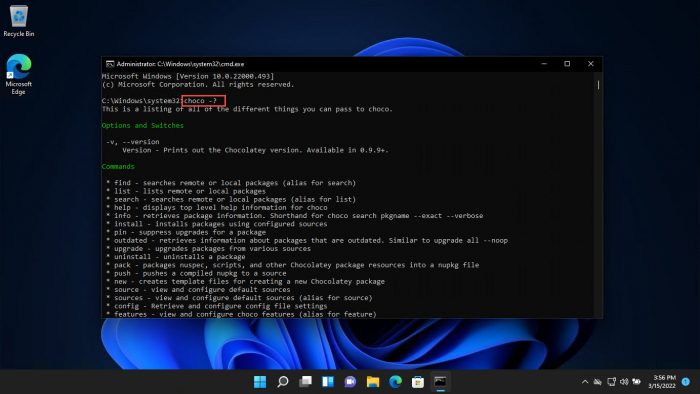Image resolution: width=700 pixels, height=394 pixels.
Task: Click the 'push - pushes a compiled nupkg' line
Action: tap(196, 273)
